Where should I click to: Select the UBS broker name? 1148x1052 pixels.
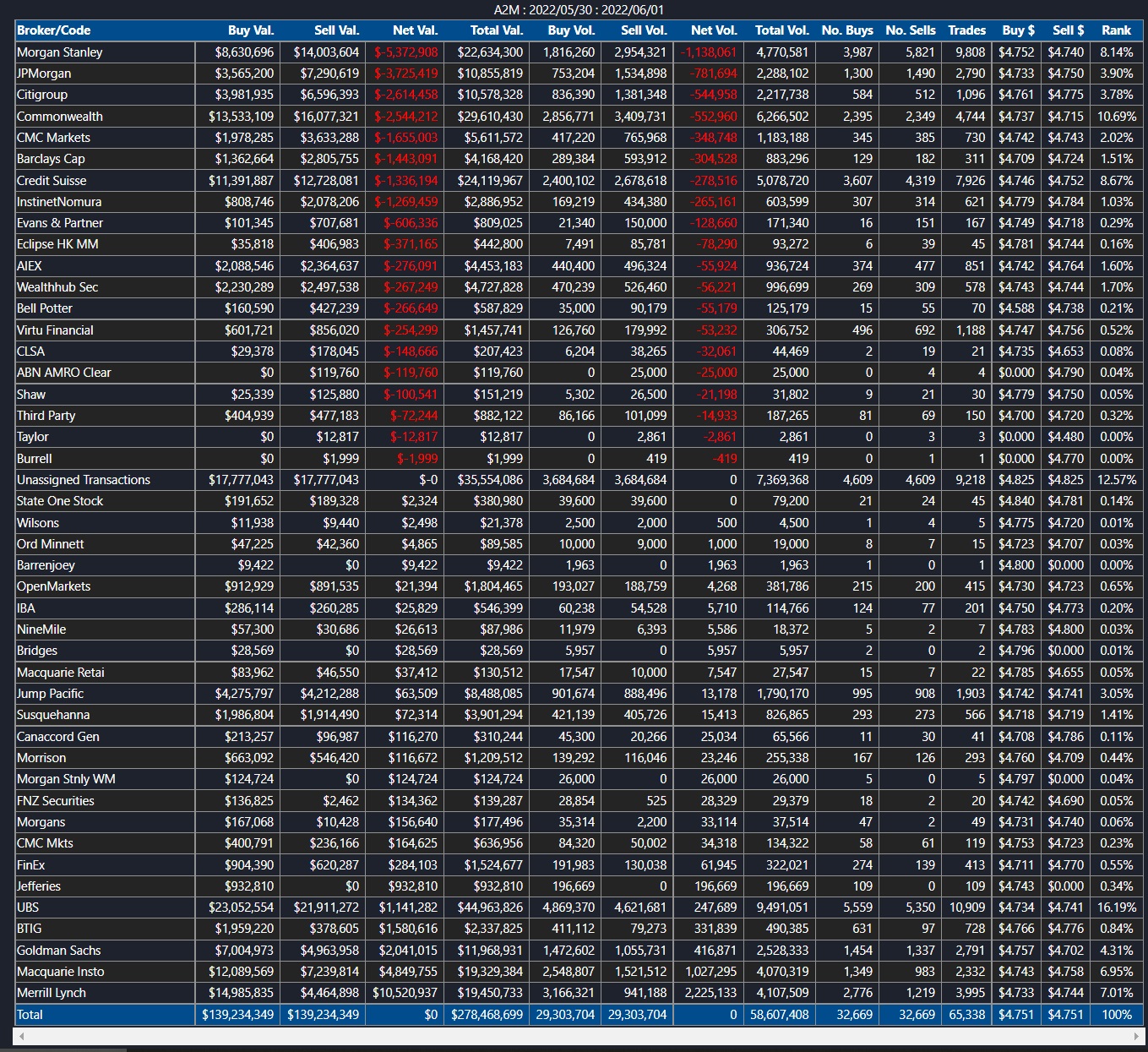(28, 908)
